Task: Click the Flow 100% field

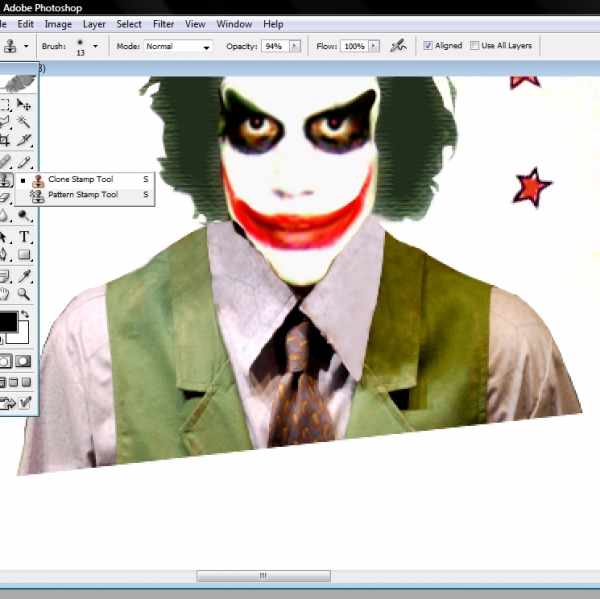Action: (x=354, y=46)
